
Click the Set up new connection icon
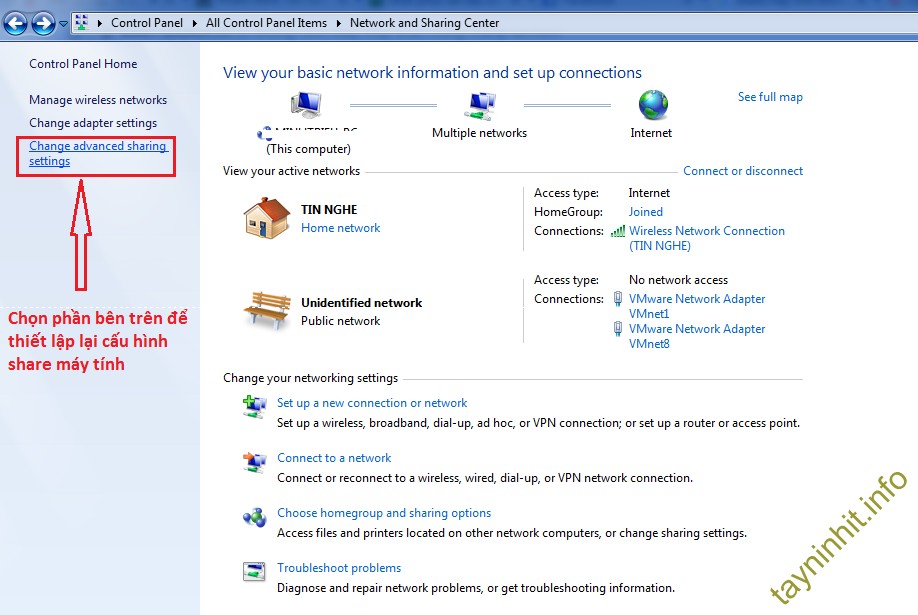coord(254,406)
